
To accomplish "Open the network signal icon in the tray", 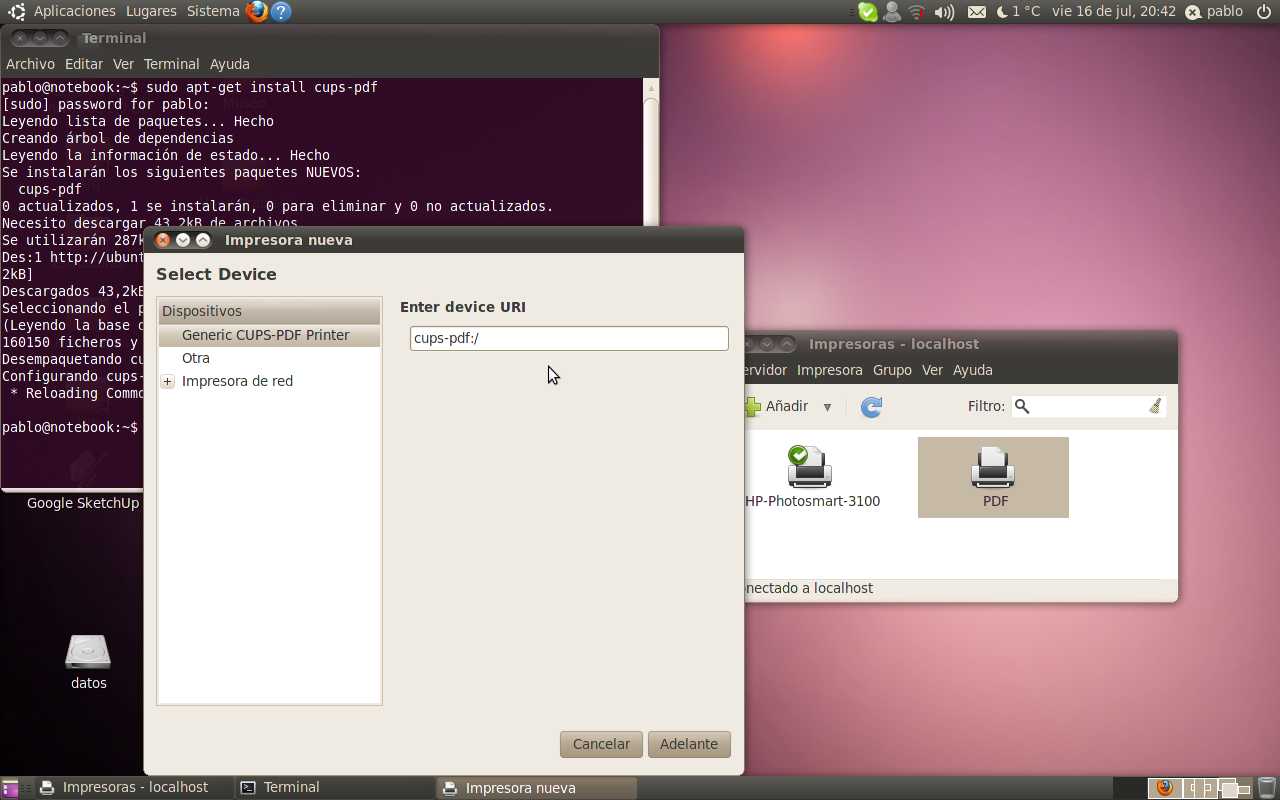I will pos(917,12).
